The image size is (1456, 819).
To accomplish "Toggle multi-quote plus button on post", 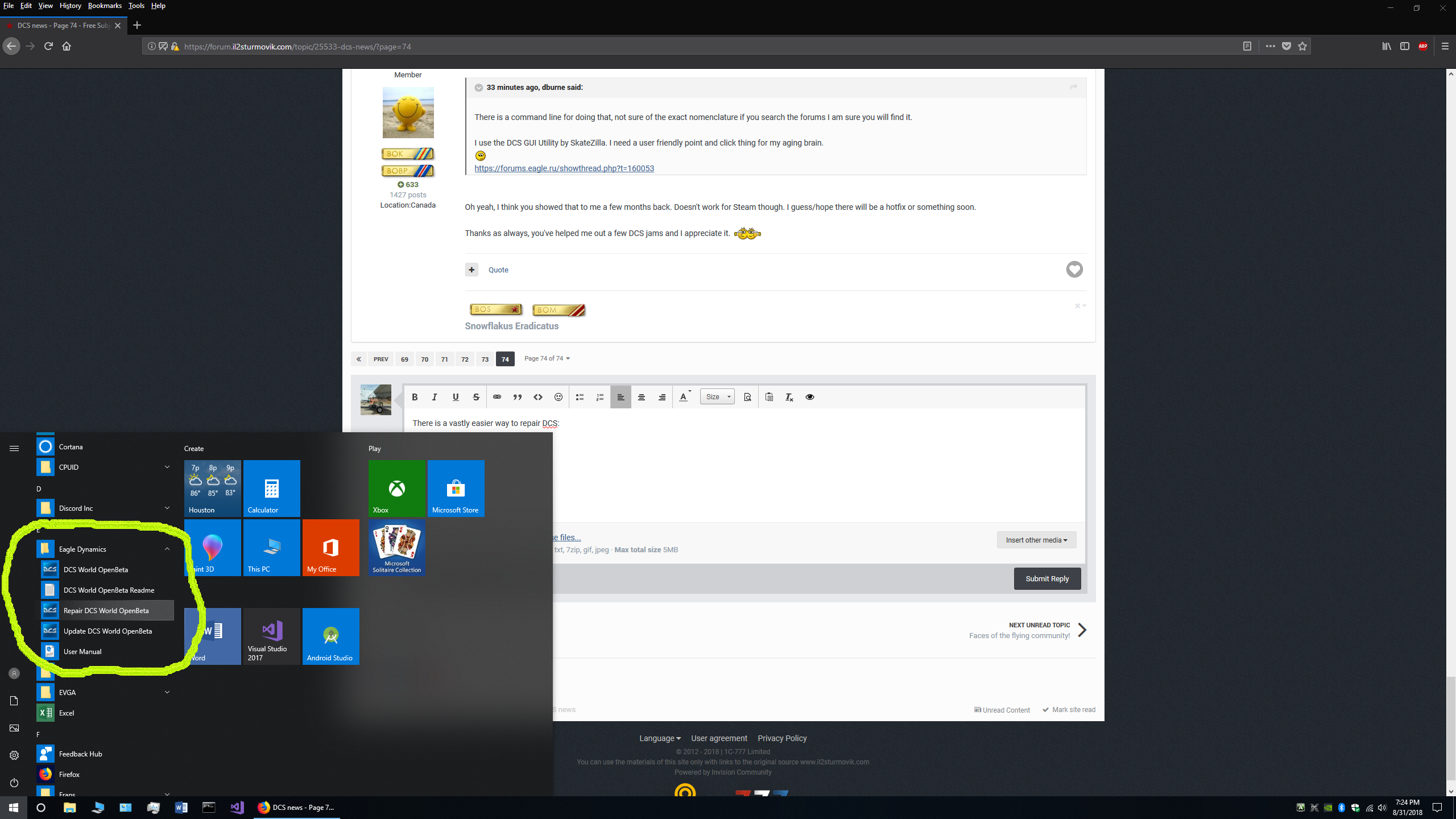I will pos(471,270).
